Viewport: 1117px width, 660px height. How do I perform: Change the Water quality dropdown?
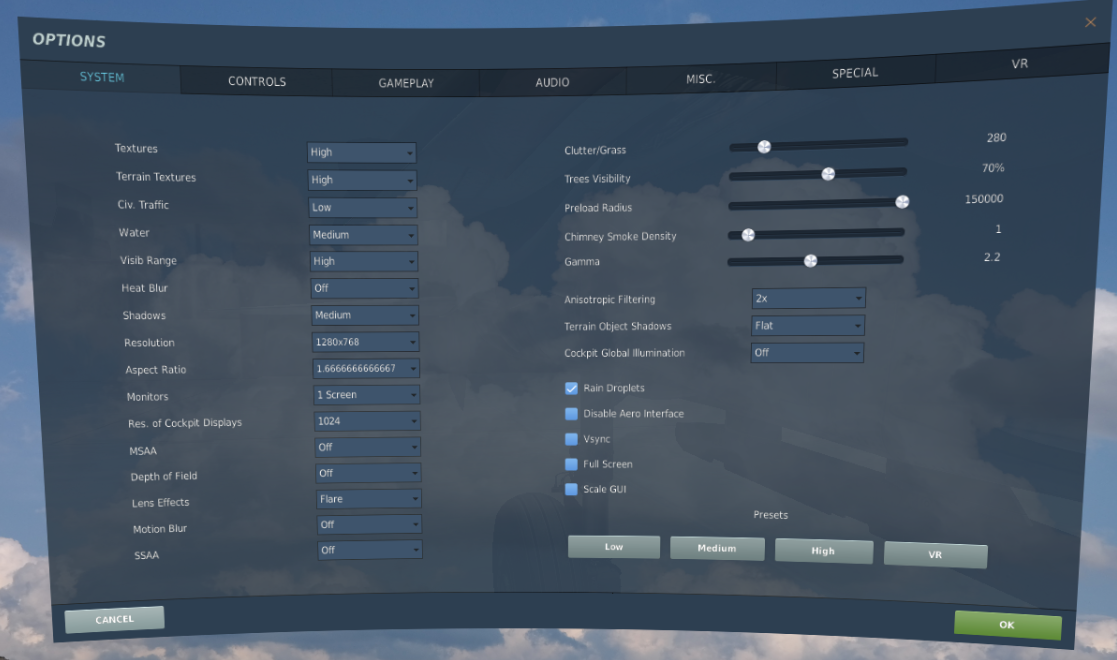[x=363, y=234]
